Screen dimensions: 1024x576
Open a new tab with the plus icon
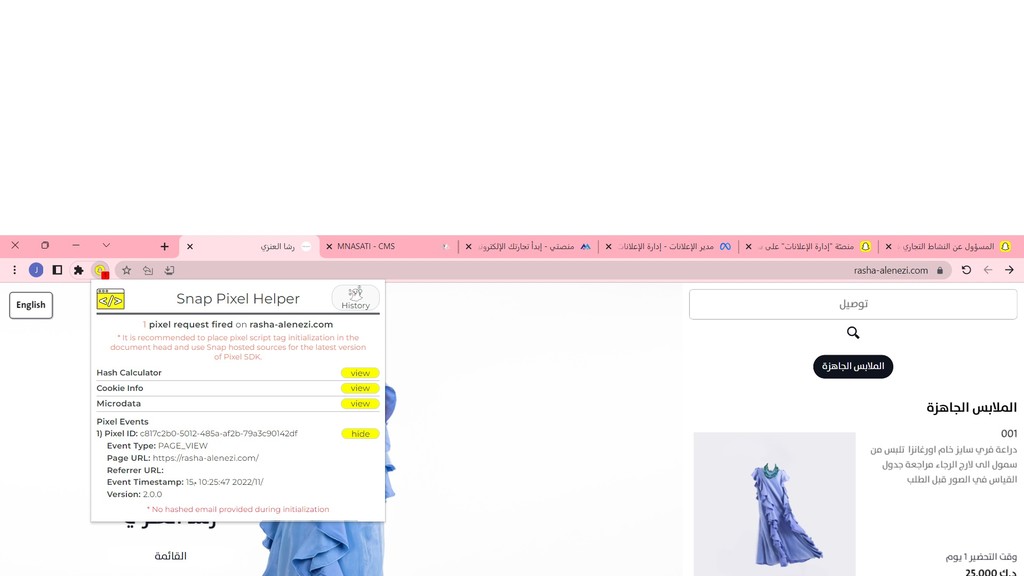tap(165, 246)
